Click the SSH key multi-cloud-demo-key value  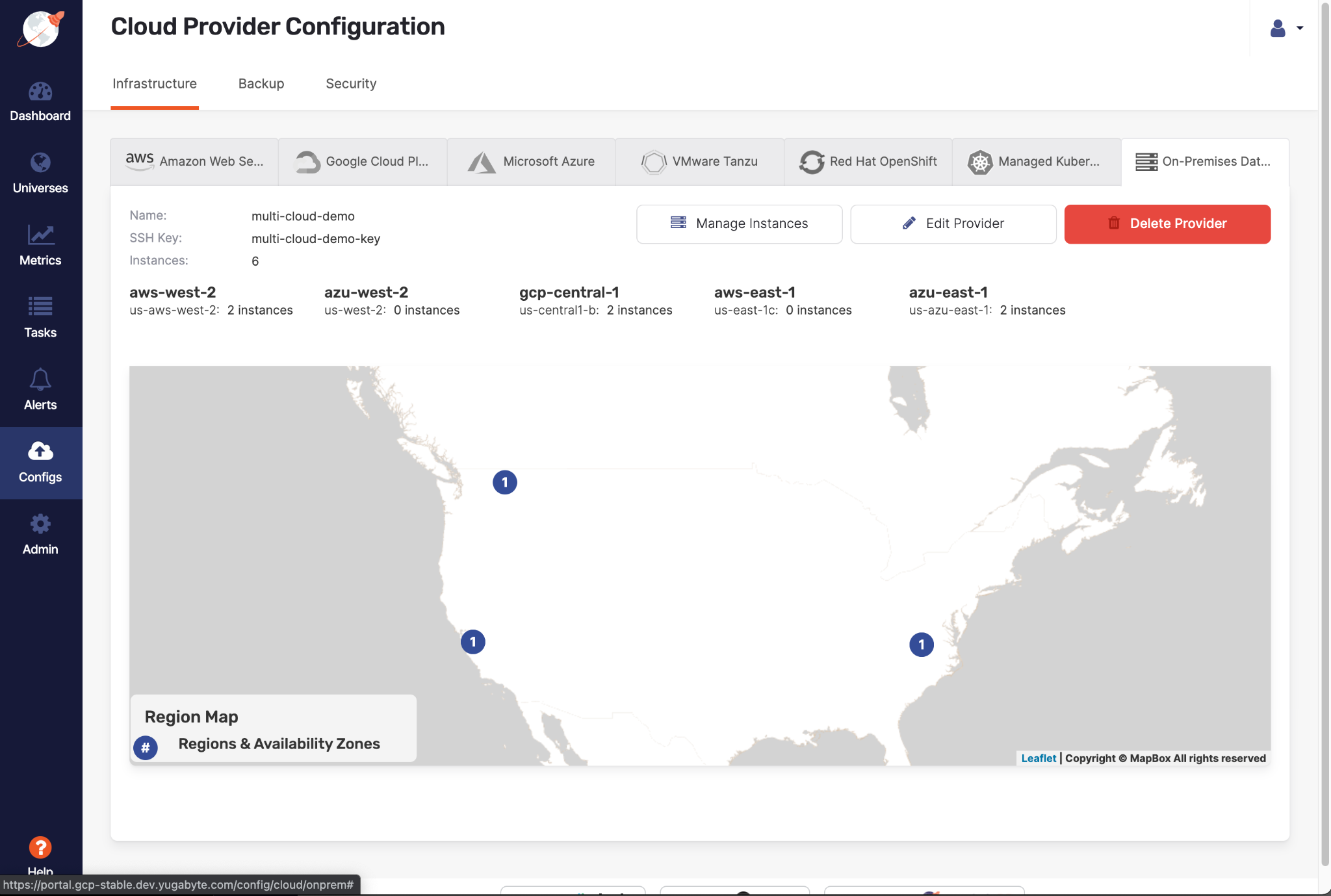tap(316, 239)
